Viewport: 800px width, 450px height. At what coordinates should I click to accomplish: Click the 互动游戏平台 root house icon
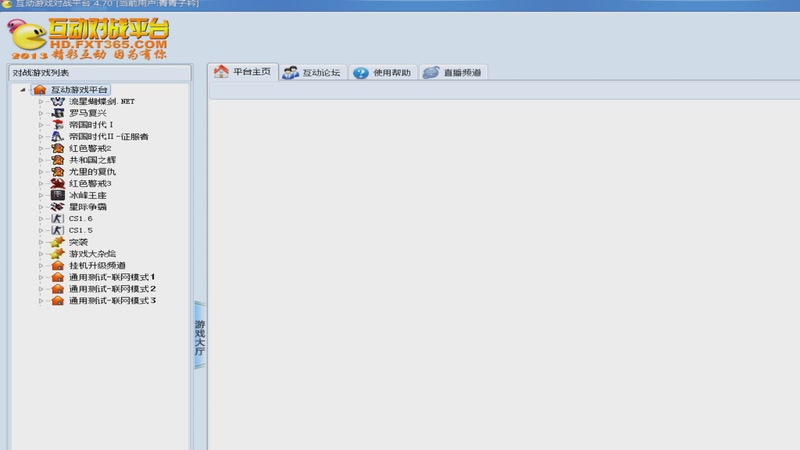40,90
